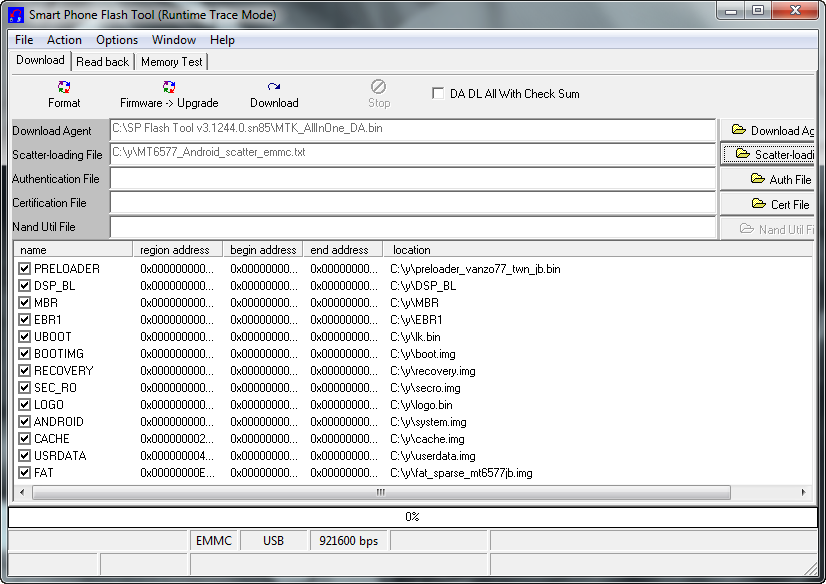Uncheck the UBOOT partition checkbox
The width and height of the screenshot is (826, 584).
pos(24,336)
